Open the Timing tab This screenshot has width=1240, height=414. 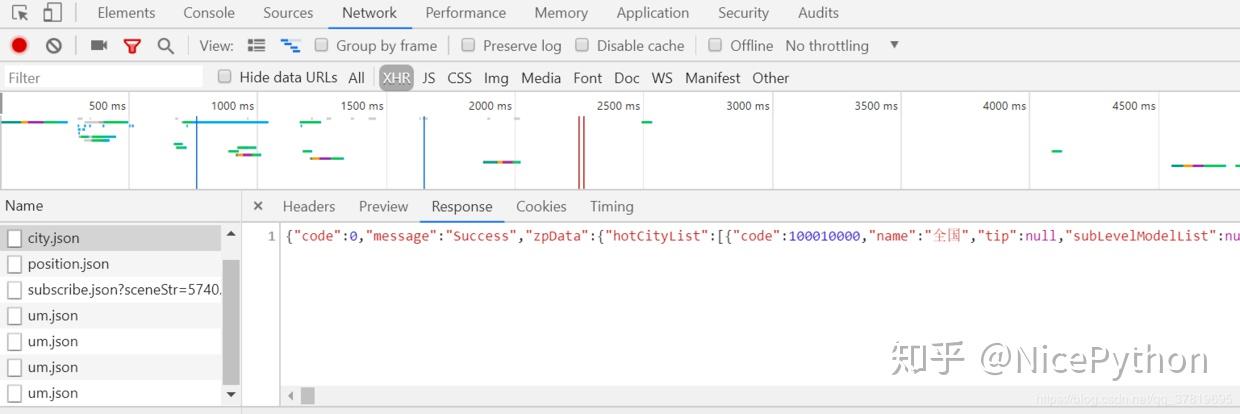tap(611, 206)
